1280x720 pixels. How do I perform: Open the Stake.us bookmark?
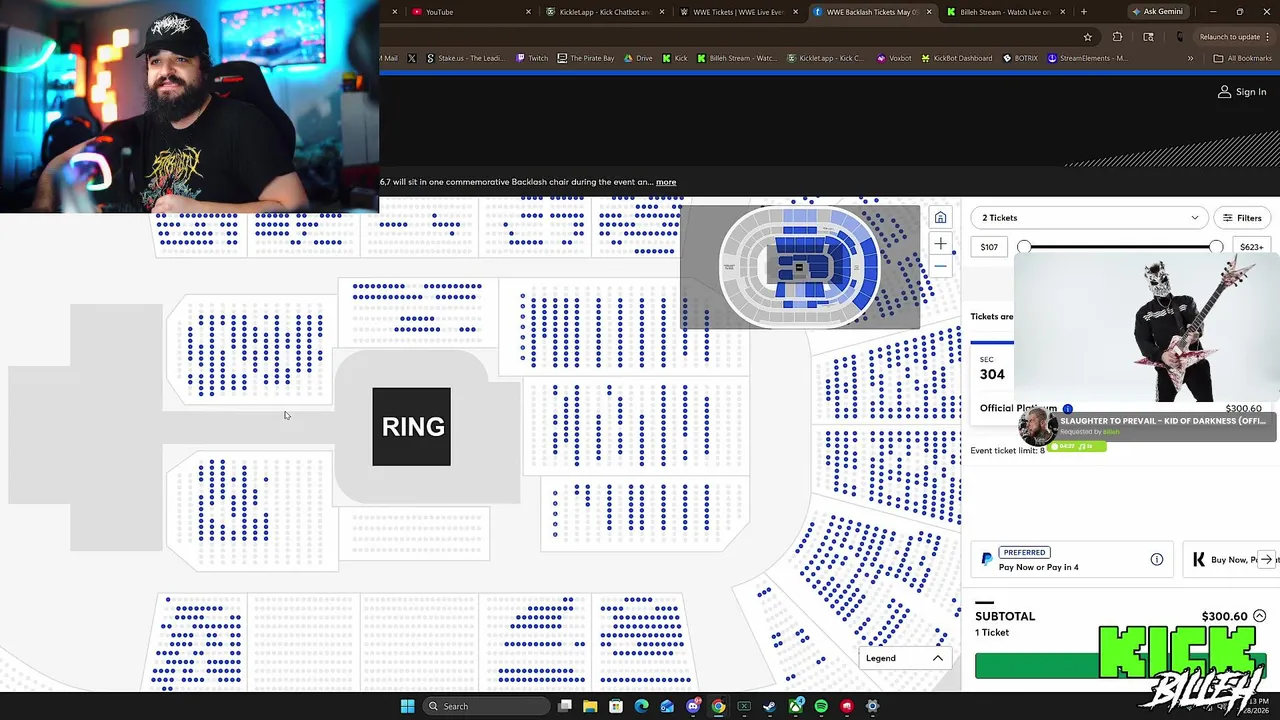click(x=466, y=58)
